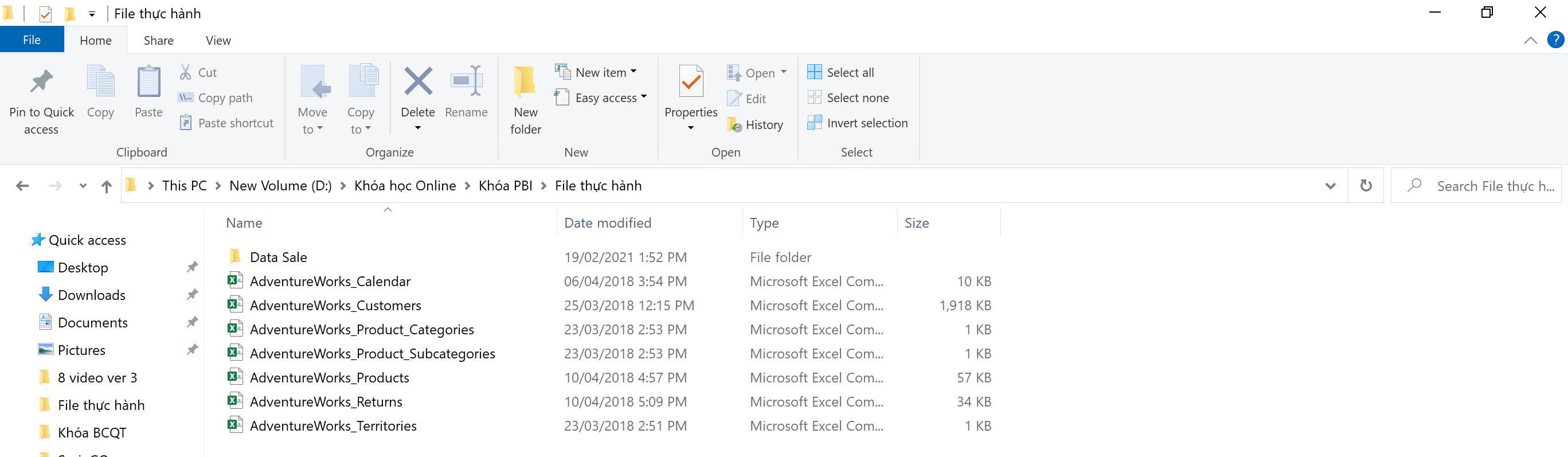The height and width of the screenshot is (457, 1568).
Task: Navigate to New Volume (D:) breadcrumb
Action: pyautogui.click(x=280, y=186)
